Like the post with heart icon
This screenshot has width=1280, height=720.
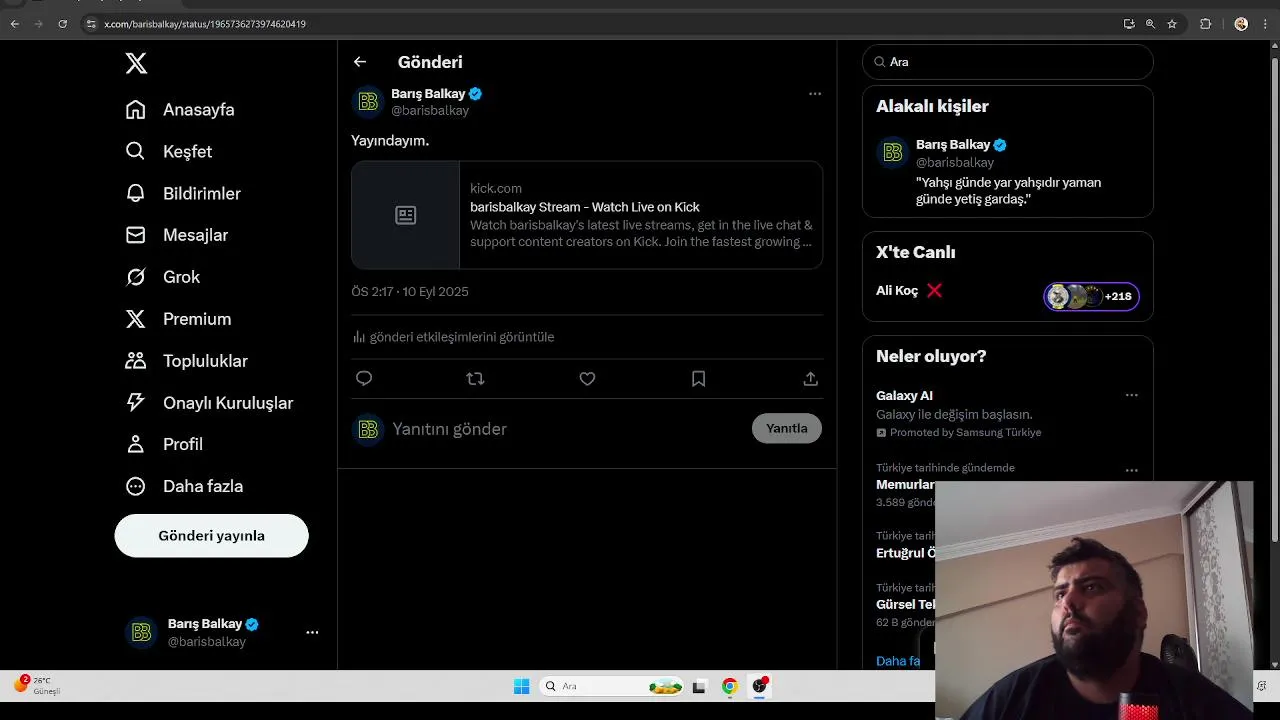pos(587,379)
